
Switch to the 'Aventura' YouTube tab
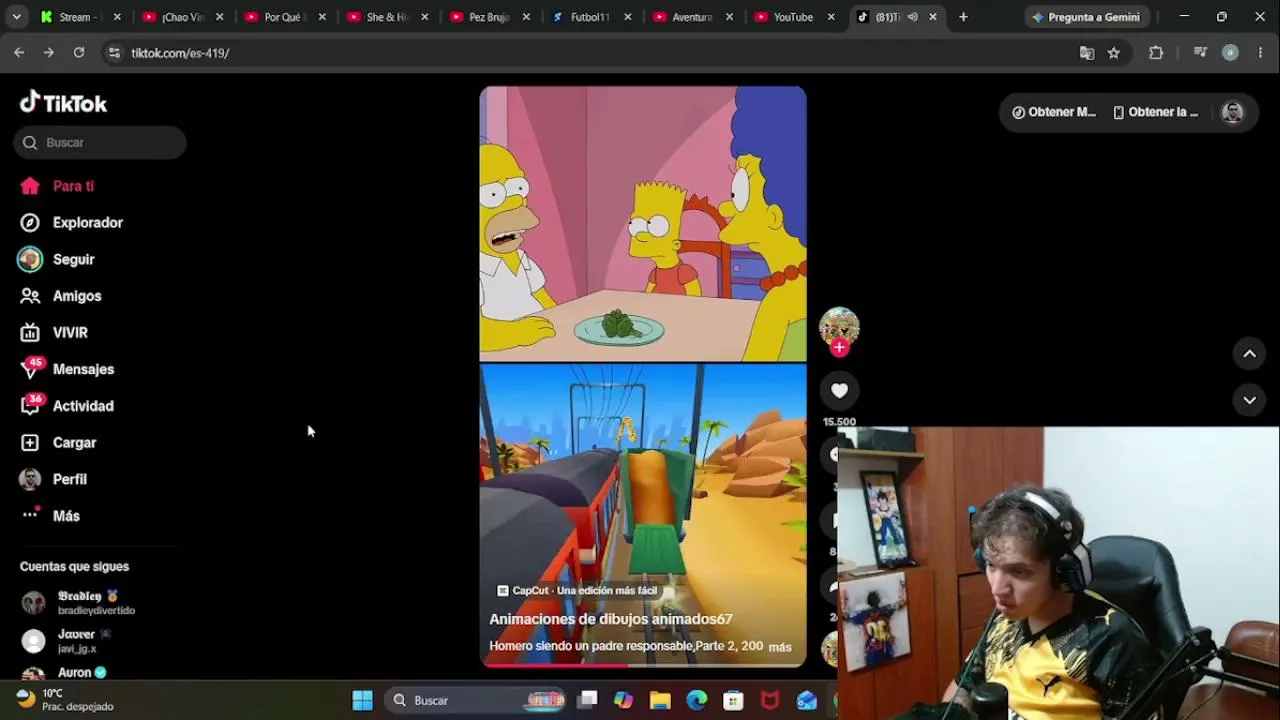pyautogui.click(x=692, y=17)
